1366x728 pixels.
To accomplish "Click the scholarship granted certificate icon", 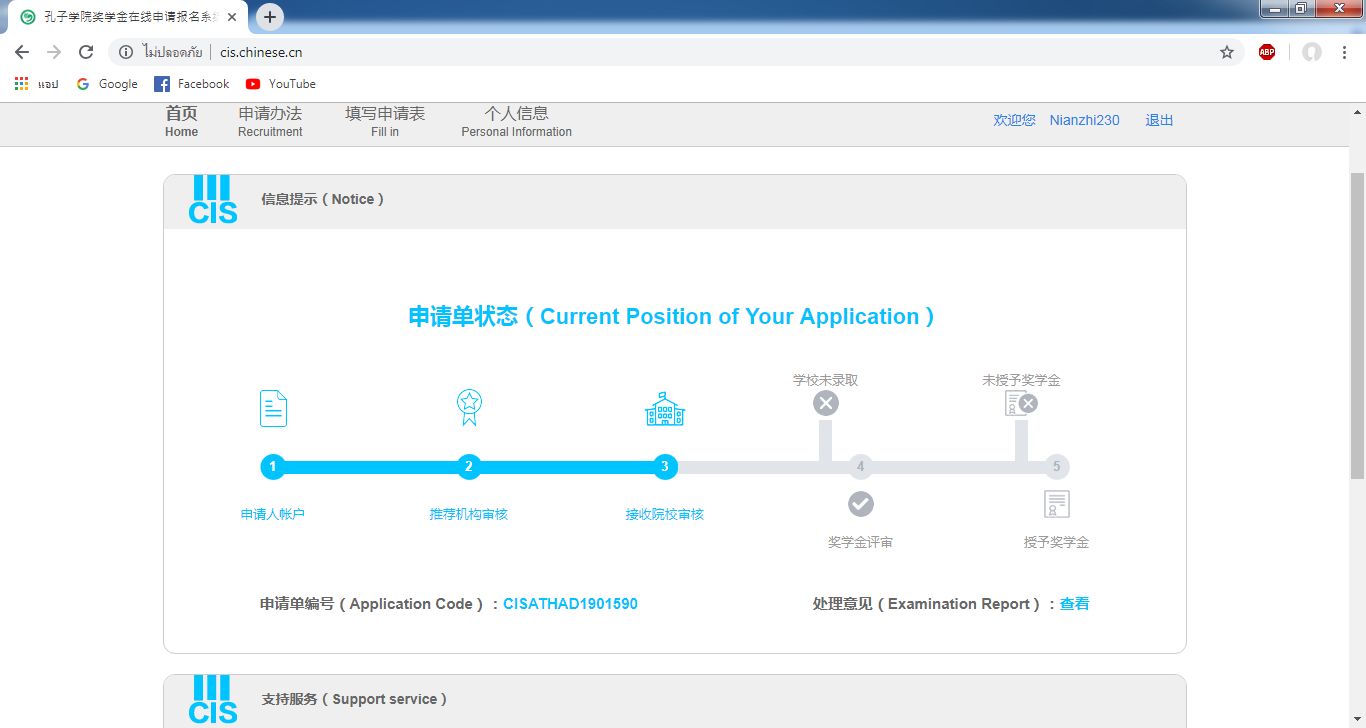I will [1056, 504].
